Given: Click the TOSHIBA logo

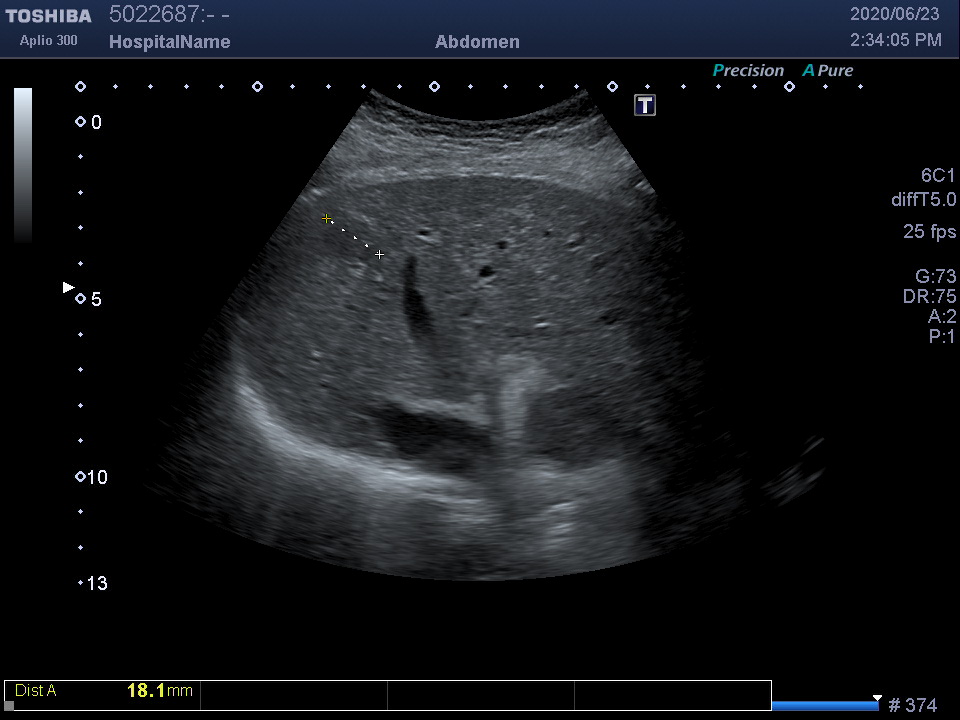Looking at the screenshot, I should click(x=48, y=16).
